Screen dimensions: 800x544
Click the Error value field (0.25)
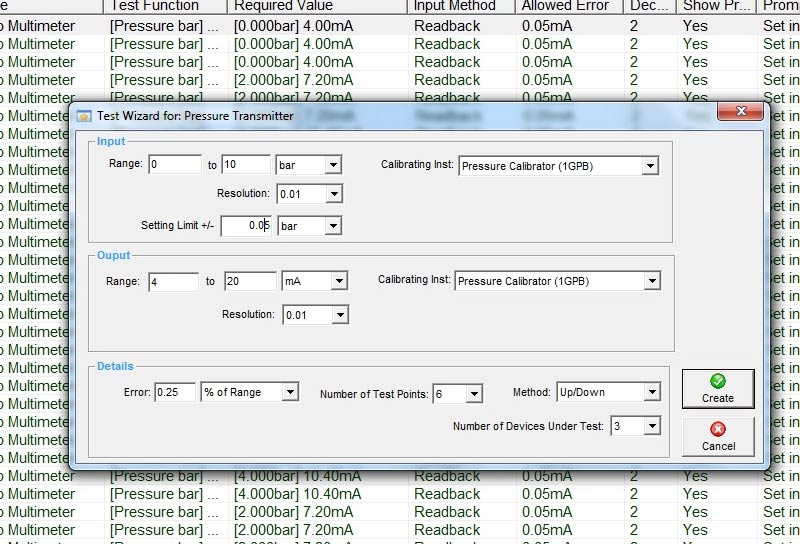[x=175, y=393]
